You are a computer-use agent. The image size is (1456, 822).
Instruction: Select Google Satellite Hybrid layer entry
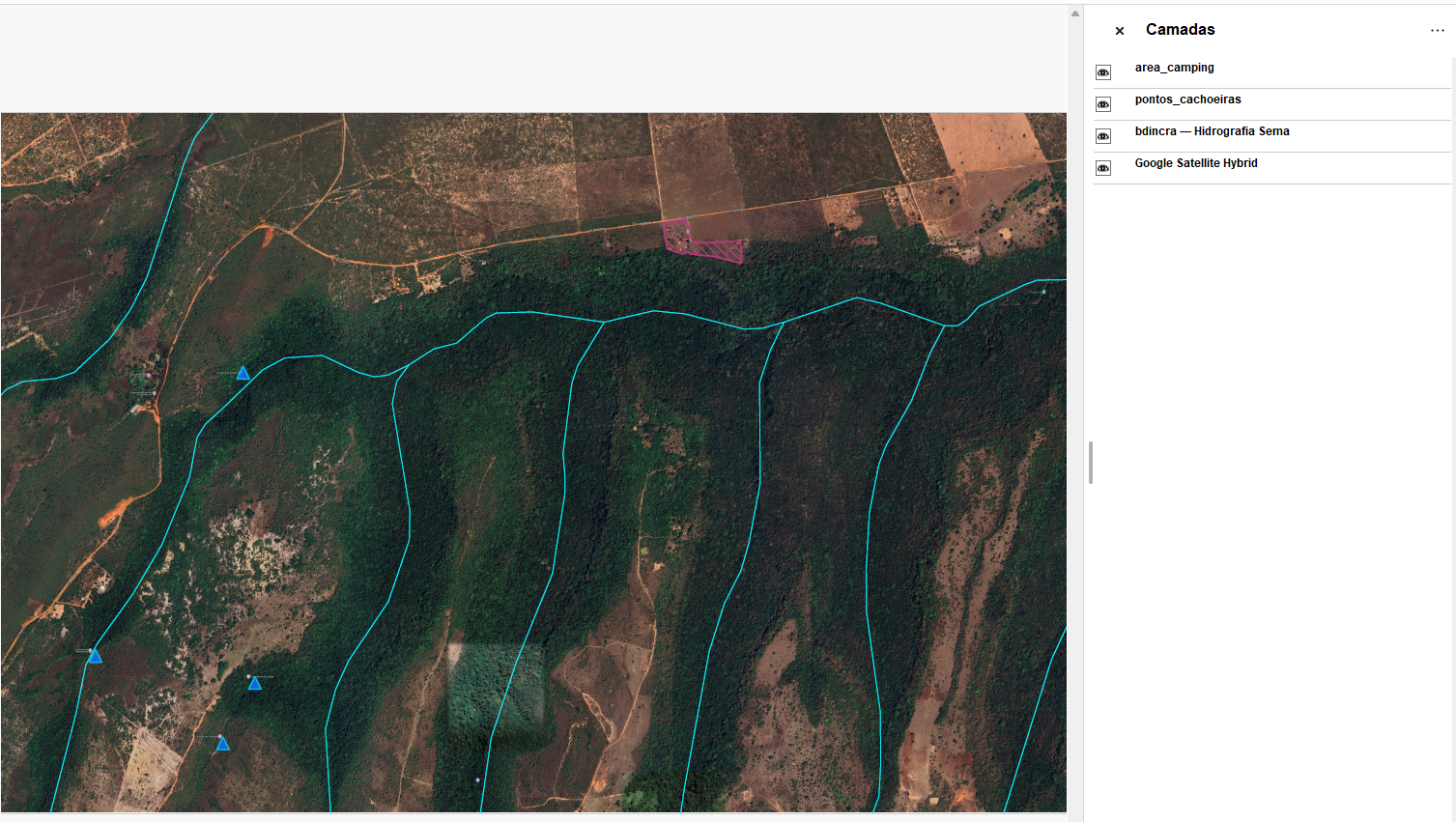1195,163
